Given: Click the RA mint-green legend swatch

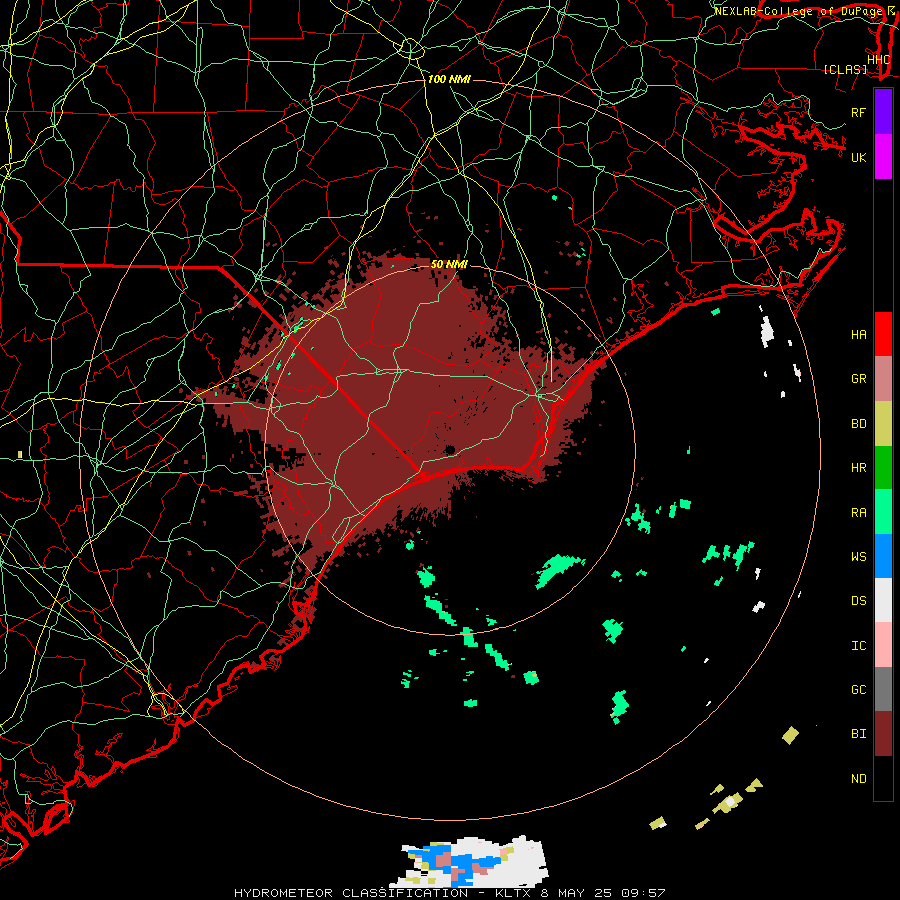Looking at the screenshot, I should 883,512.
